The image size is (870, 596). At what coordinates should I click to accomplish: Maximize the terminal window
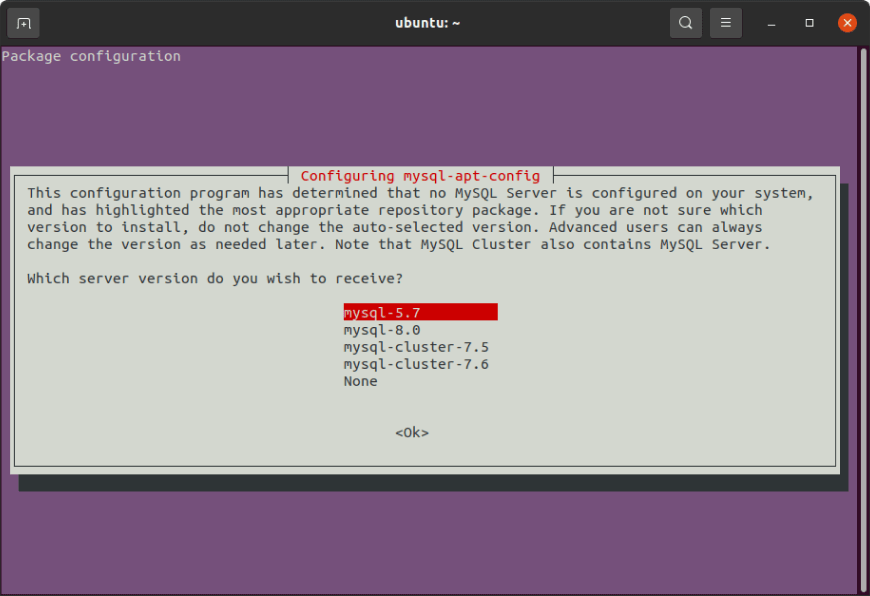tap(808, 22)
